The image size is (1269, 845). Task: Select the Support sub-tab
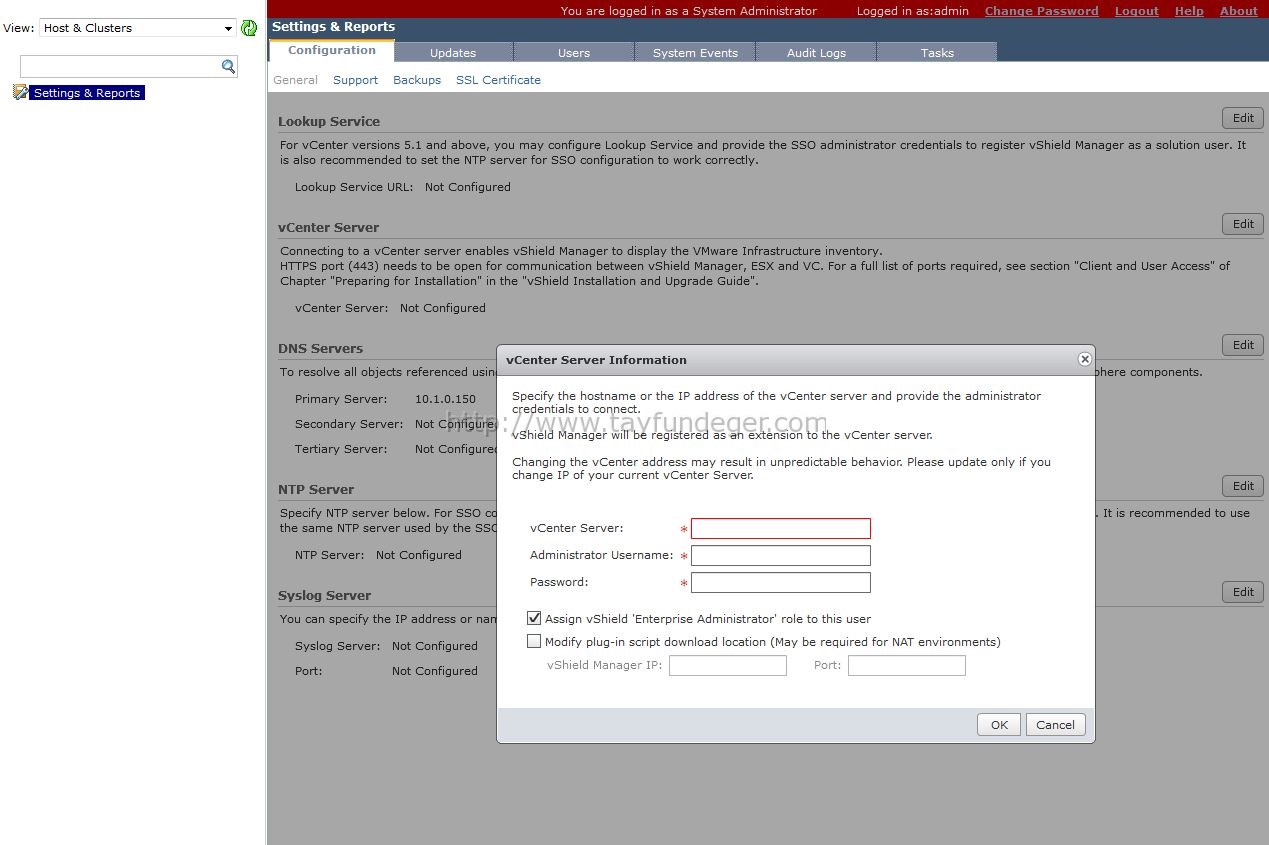[x=355, y=80]
